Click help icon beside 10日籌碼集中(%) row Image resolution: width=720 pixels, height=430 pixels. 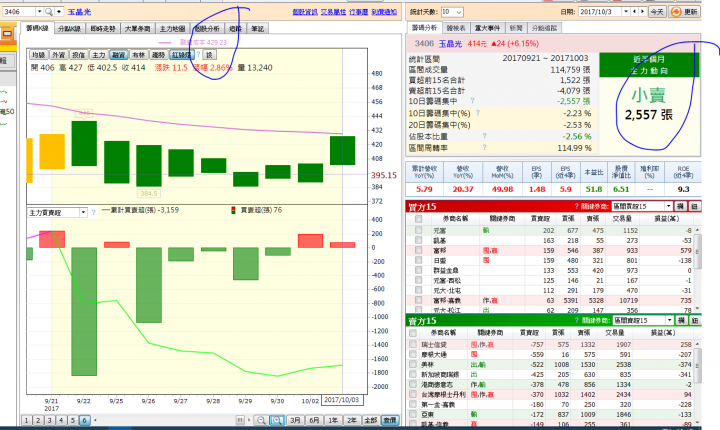click(478, 113)
